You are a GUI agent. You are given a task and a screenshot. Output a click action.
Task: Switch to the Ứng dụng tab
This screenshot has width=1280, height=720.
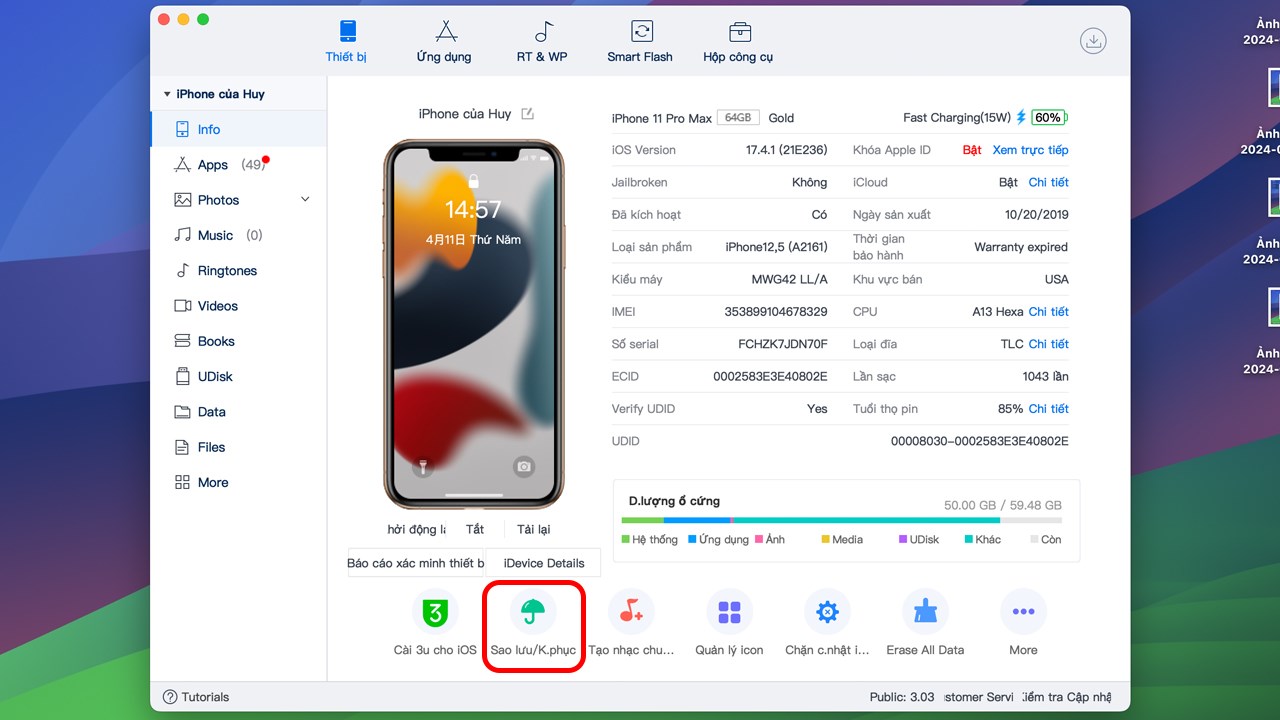444,41
